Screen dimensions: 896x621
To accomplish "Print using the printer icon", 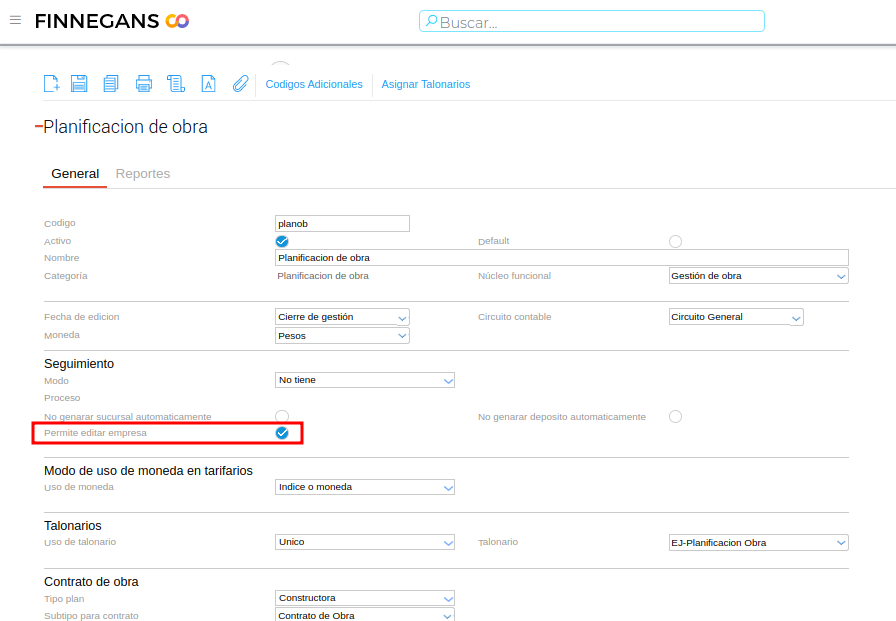I will [143, 83].
